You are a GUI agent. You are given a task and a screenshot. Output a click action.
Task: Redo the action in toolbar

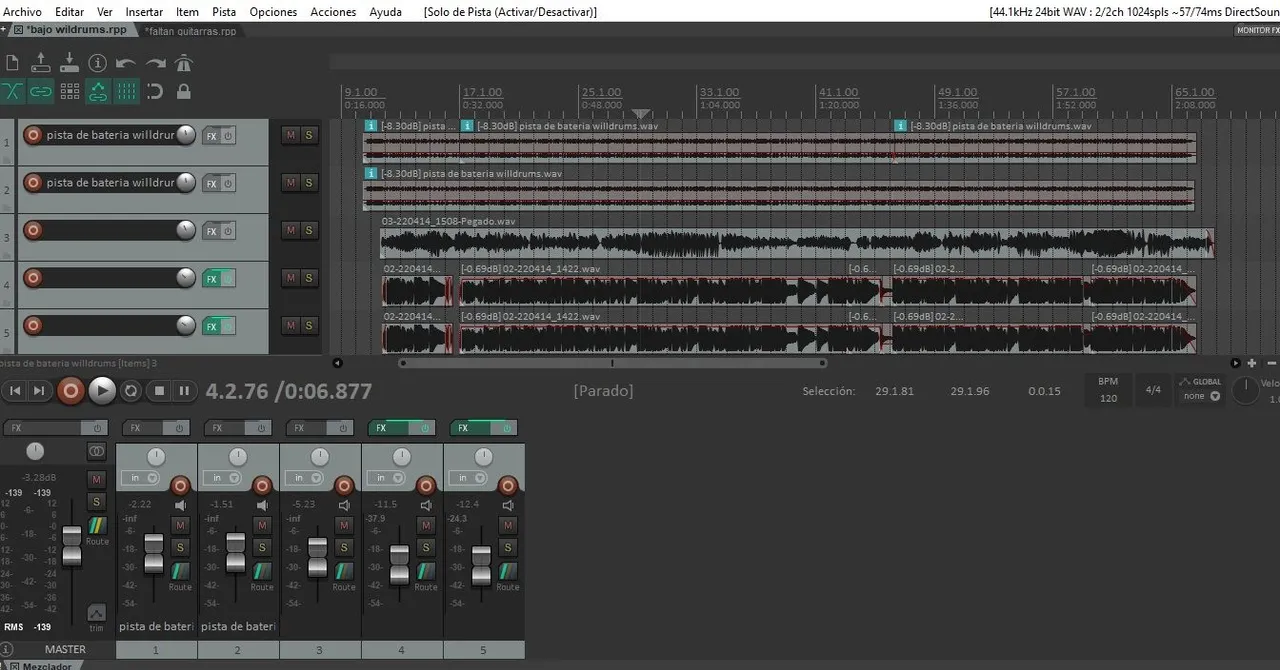point(155,63)
